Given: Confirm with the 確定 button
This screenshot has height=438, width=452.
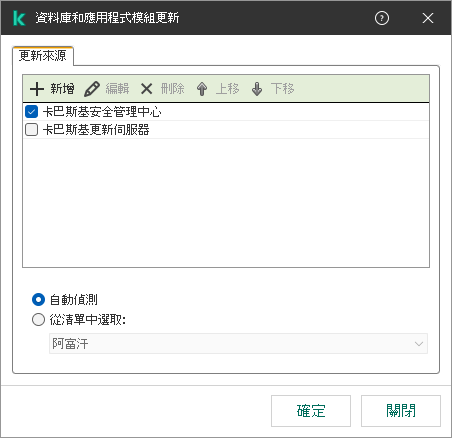Looking at the screenshot, I should tap(311, 411).
